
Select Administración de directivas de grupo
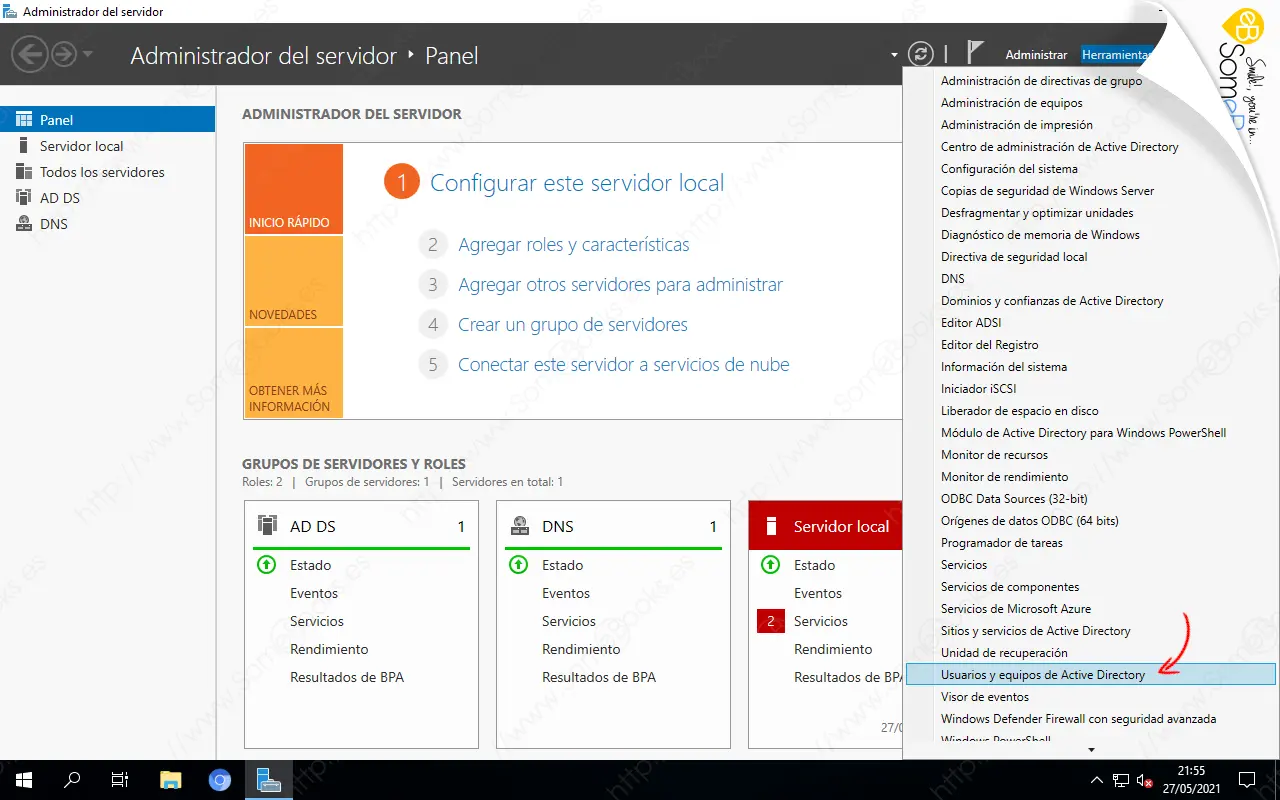click(1041, 81)
